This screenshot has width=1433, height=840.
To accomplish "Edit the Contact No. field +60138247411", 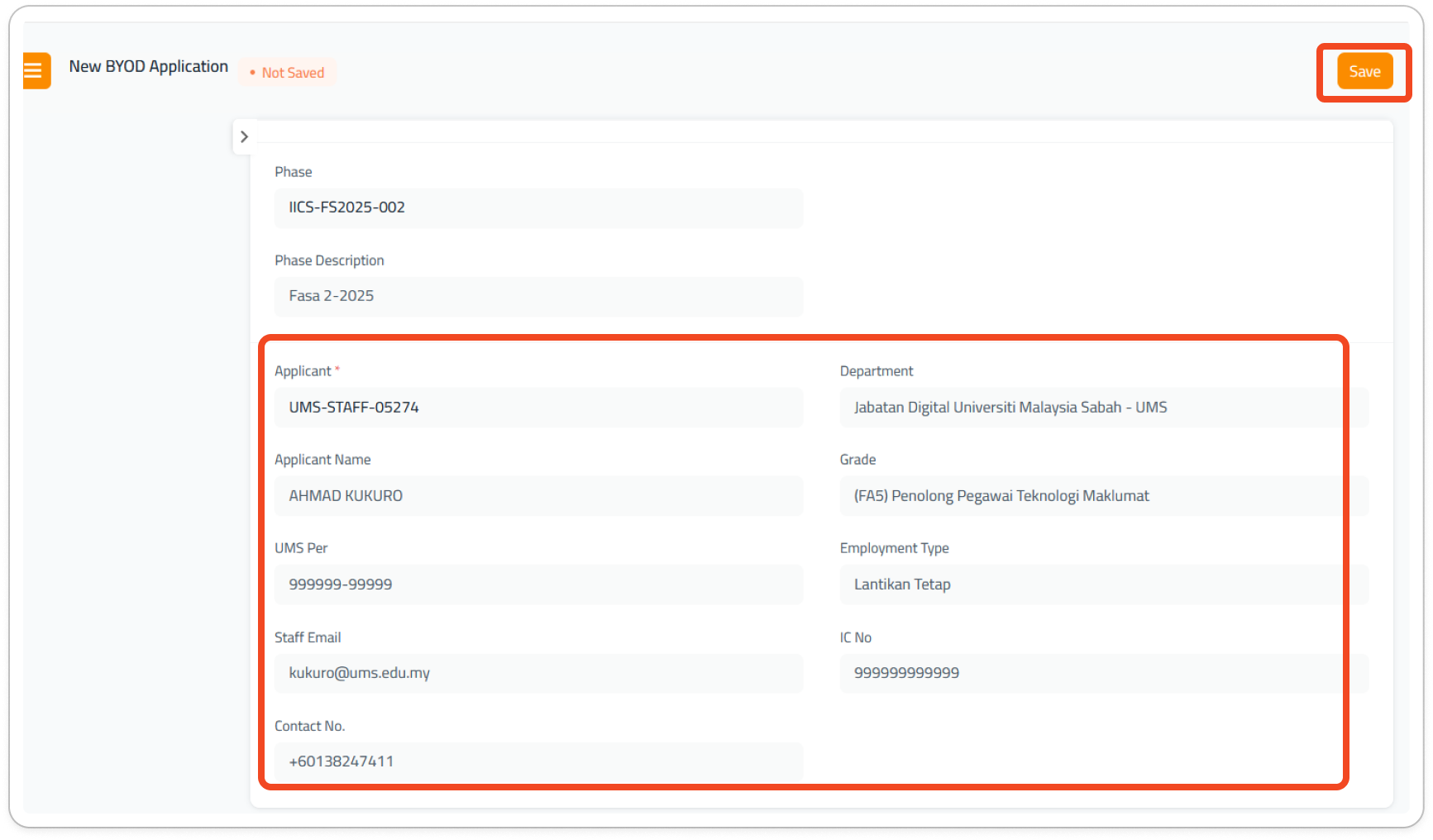I will coord(538,761).
